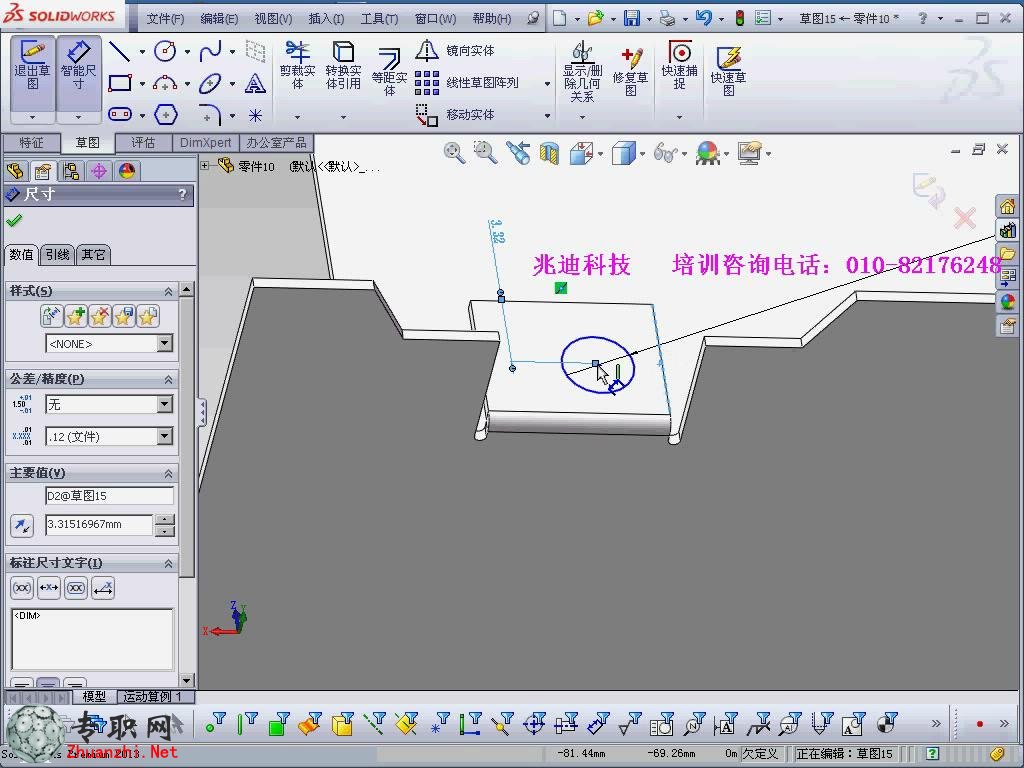The height and width of the screenshot is (768, 1024).
Task: Select the Line sketch tool
Action: [120, 51]
